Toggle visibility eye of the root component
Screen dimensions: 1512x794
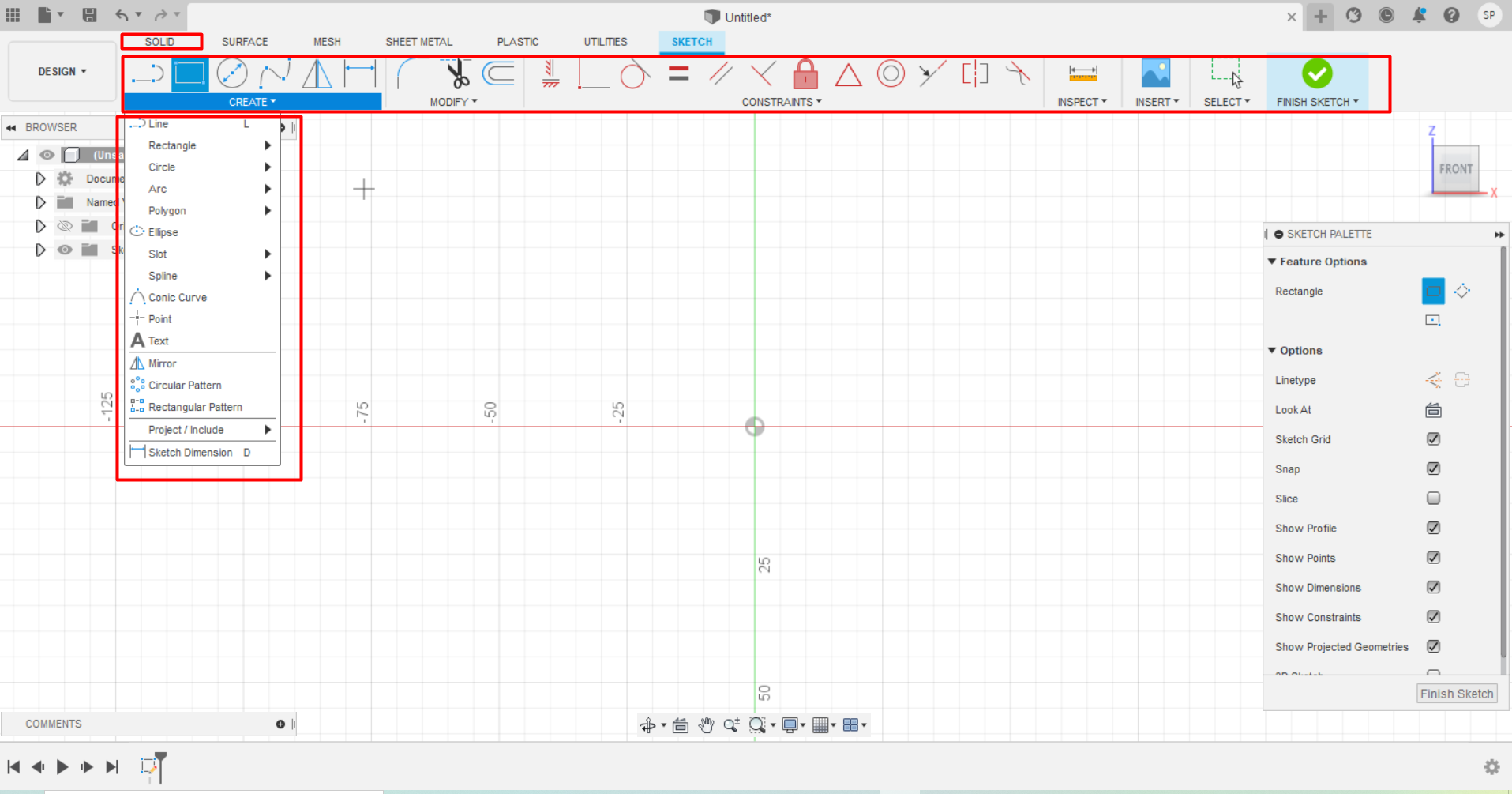47,155
